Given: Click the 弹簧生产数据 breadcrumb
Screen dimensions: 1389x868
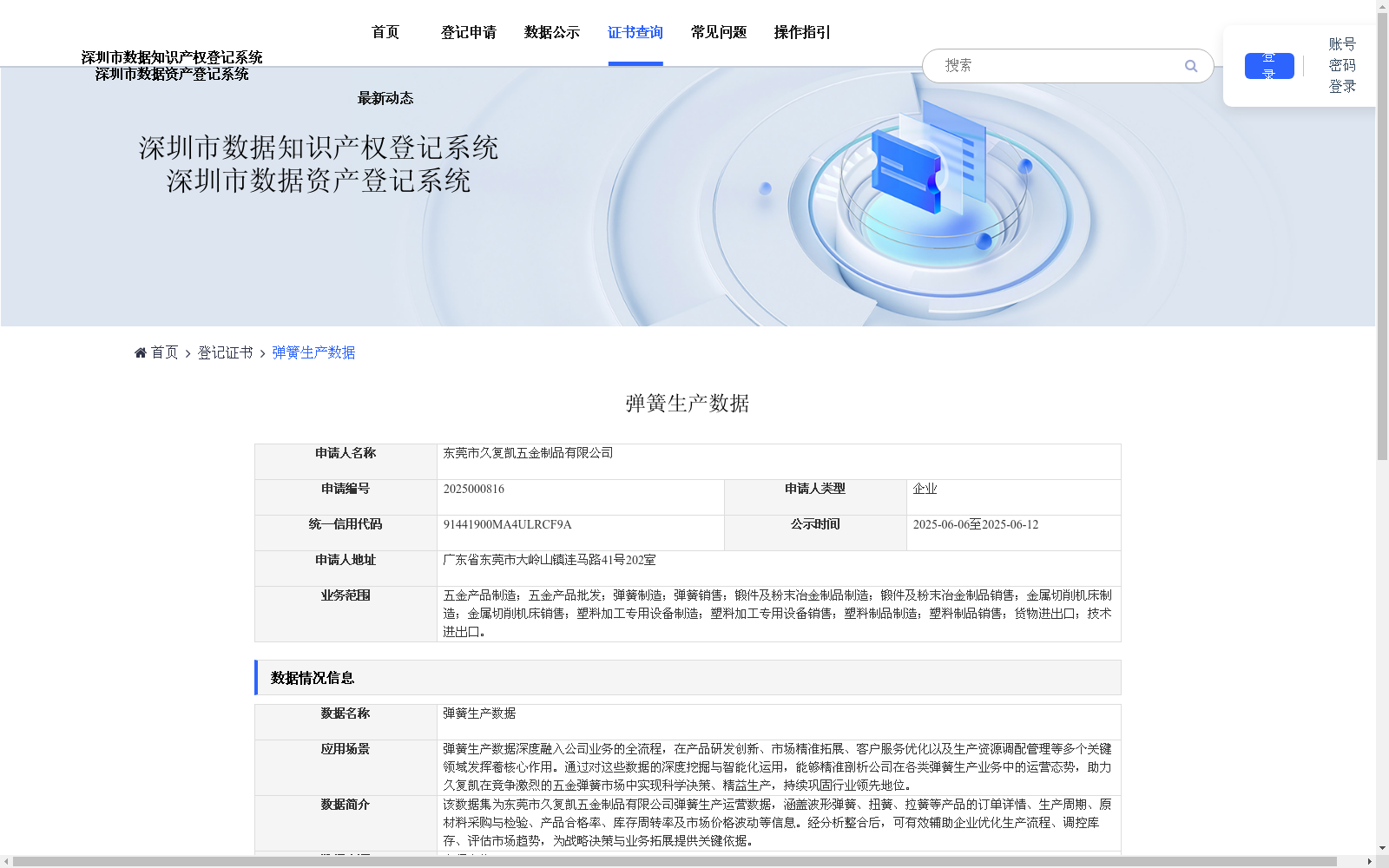Looking at the screenshot, I should (x=313, y=352).
